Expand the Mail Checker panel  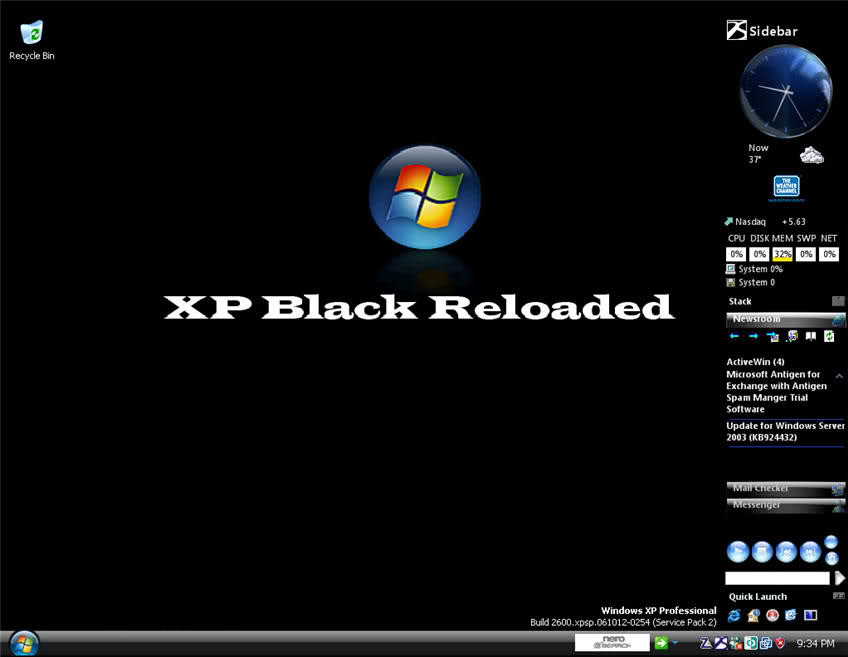click(785, 488)
